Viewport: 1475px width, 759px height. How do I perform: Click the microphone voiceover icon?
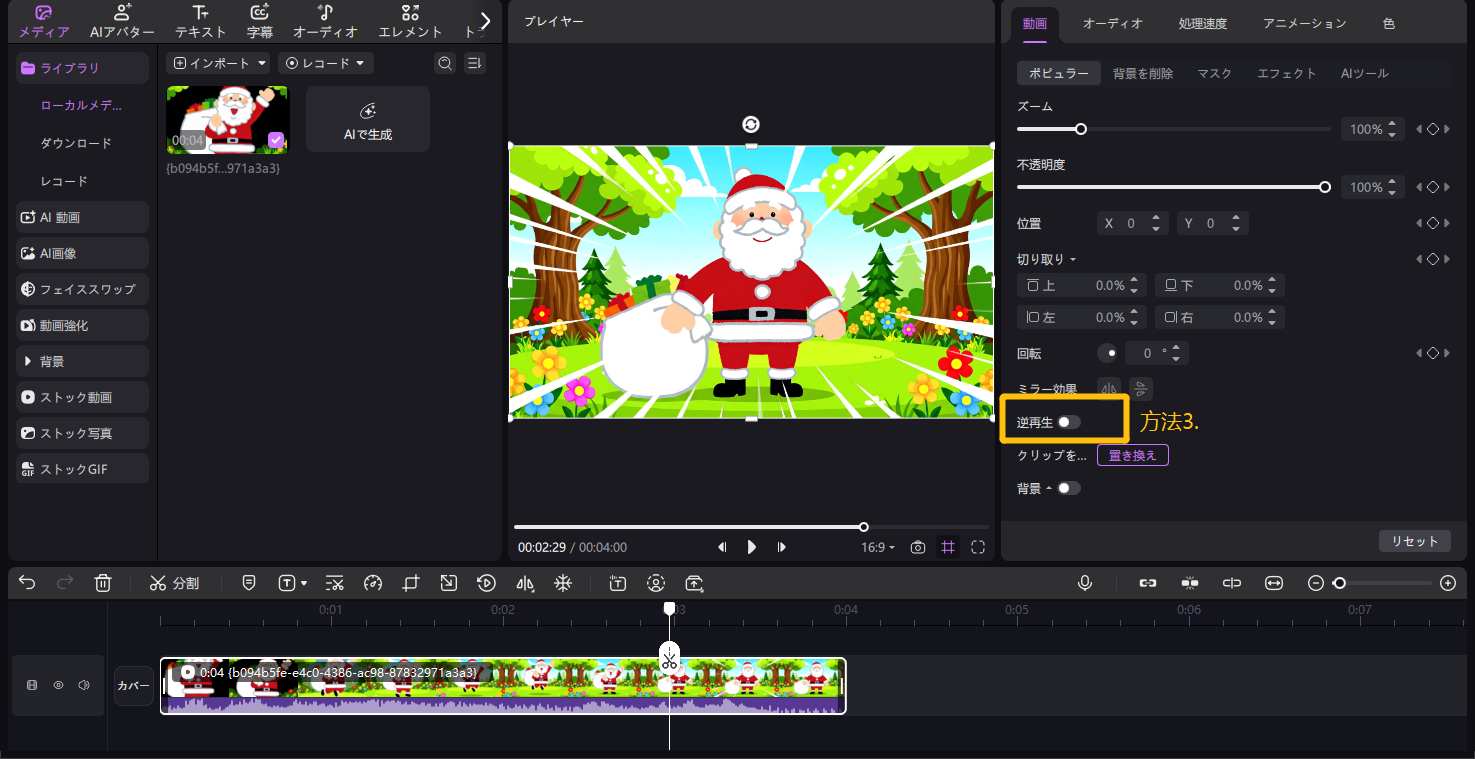(1085, 583)
